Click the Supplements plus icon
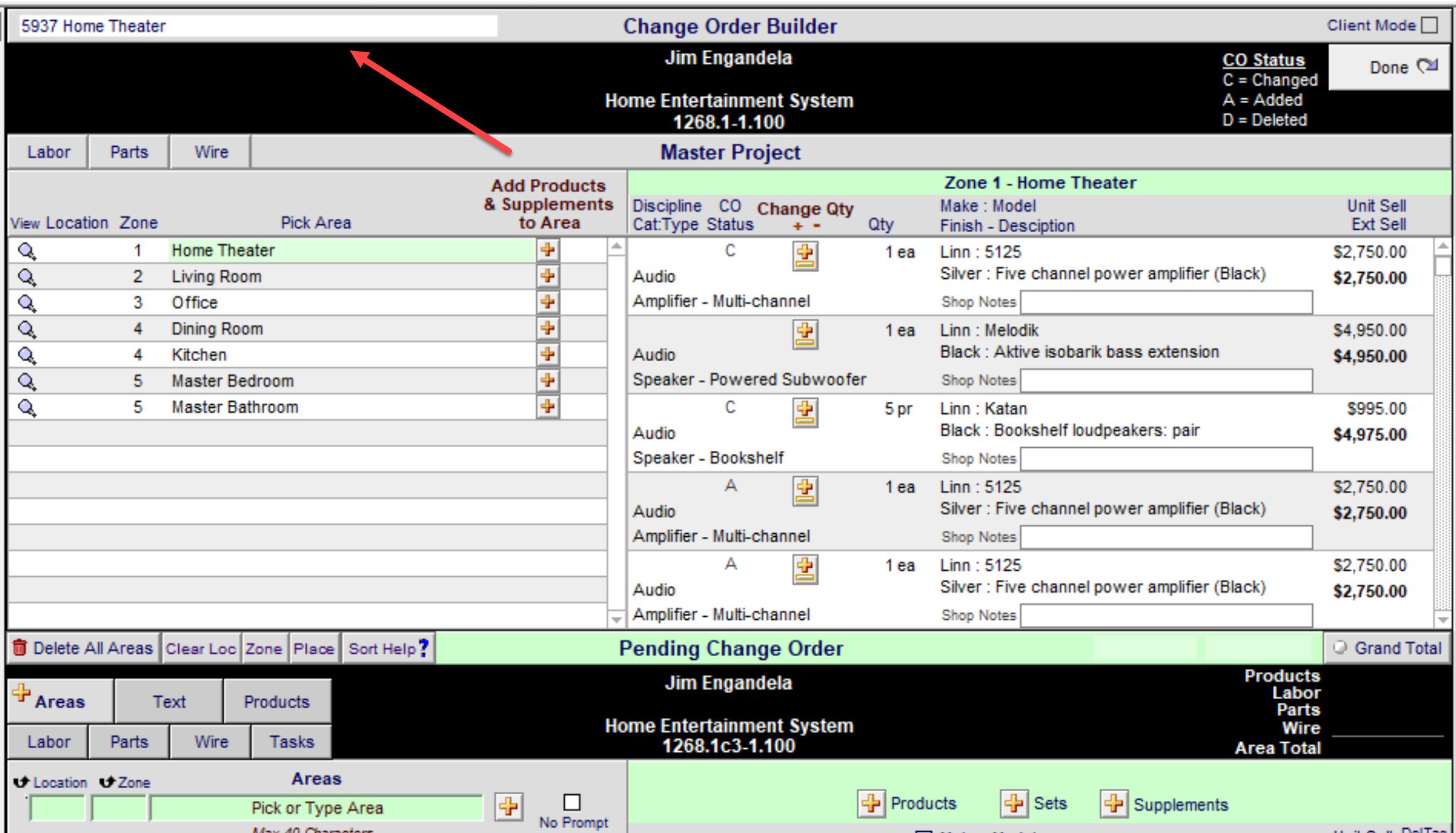Image resolution: width=1456 pixels, height=833 pixels. (x=1114, y=804)
